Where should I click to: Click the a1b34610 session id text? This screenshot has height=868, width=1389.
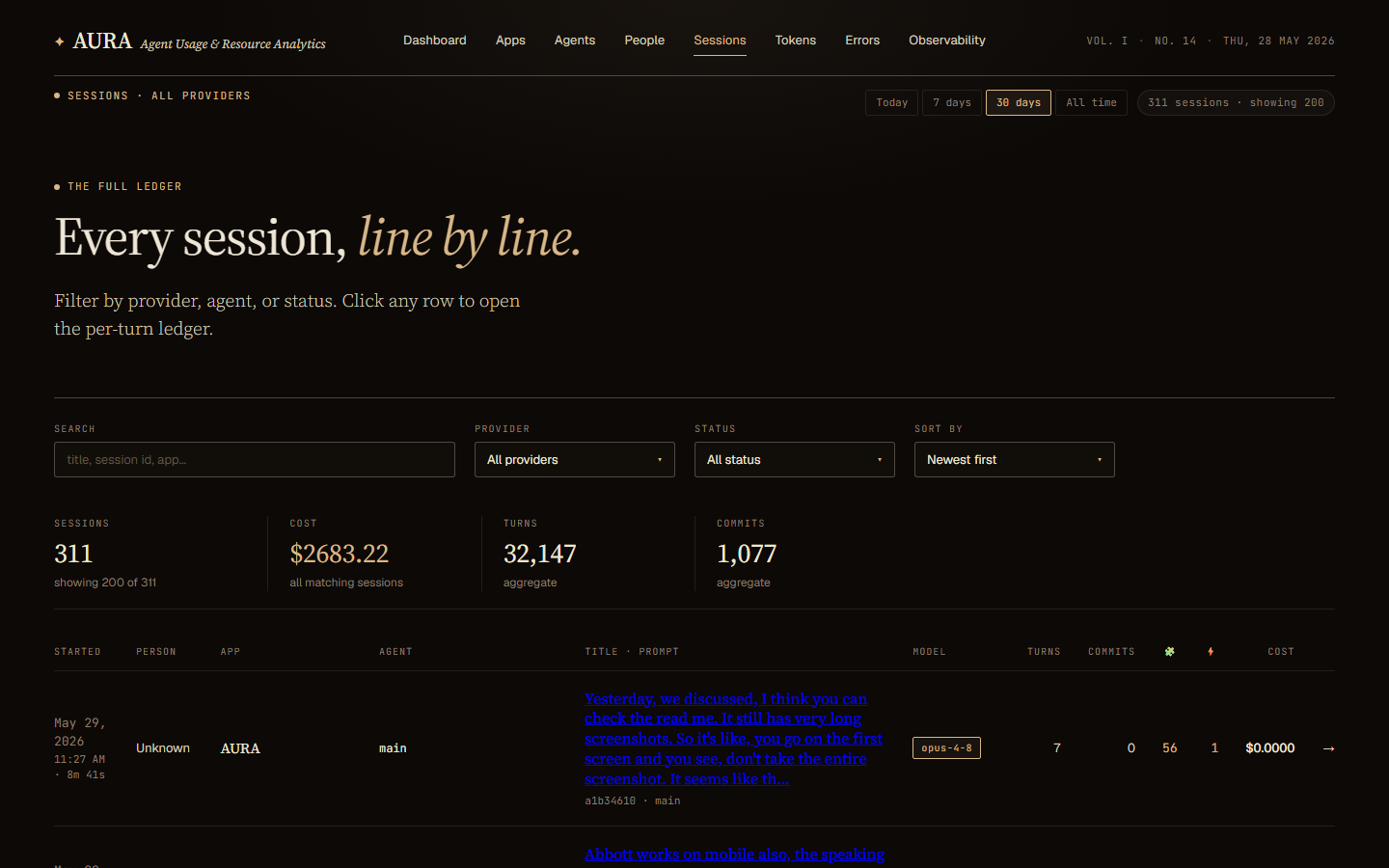pyautogui.click(x=610, y=801)
